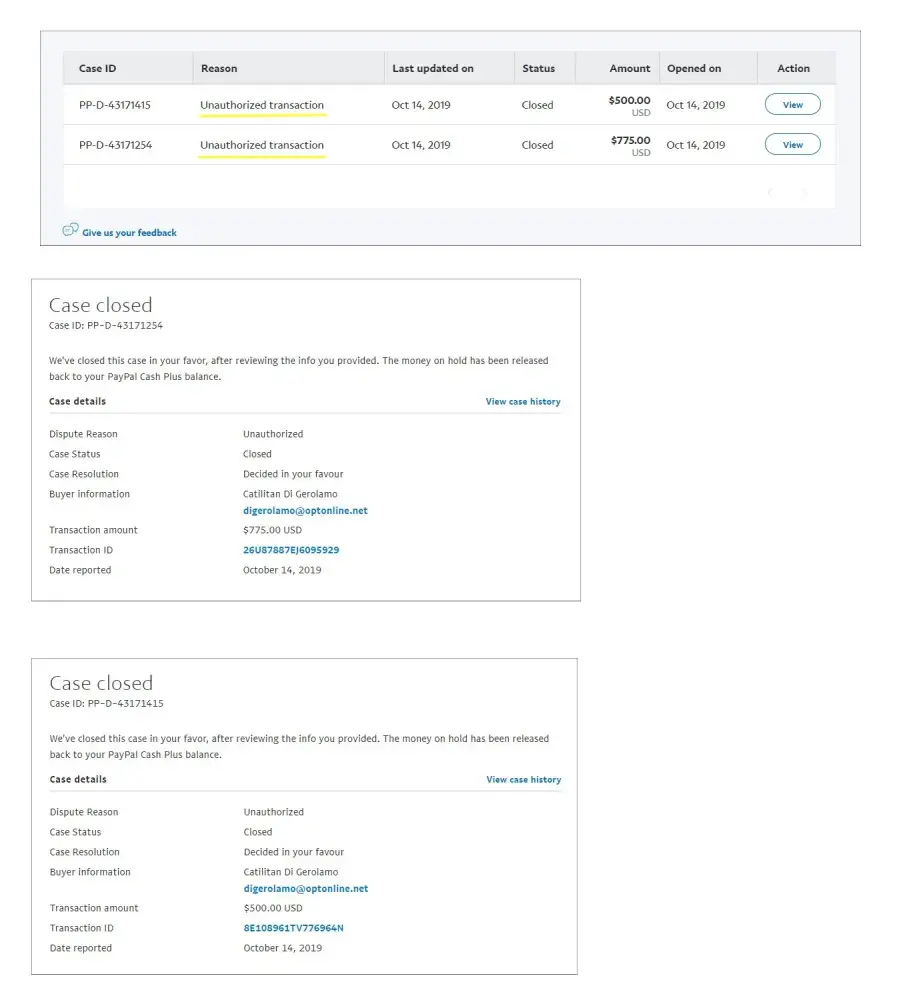This screenshot has height=1000, width=901.
Task: Click buyer email in the $500.00 case
Action: tap(306, 889)
